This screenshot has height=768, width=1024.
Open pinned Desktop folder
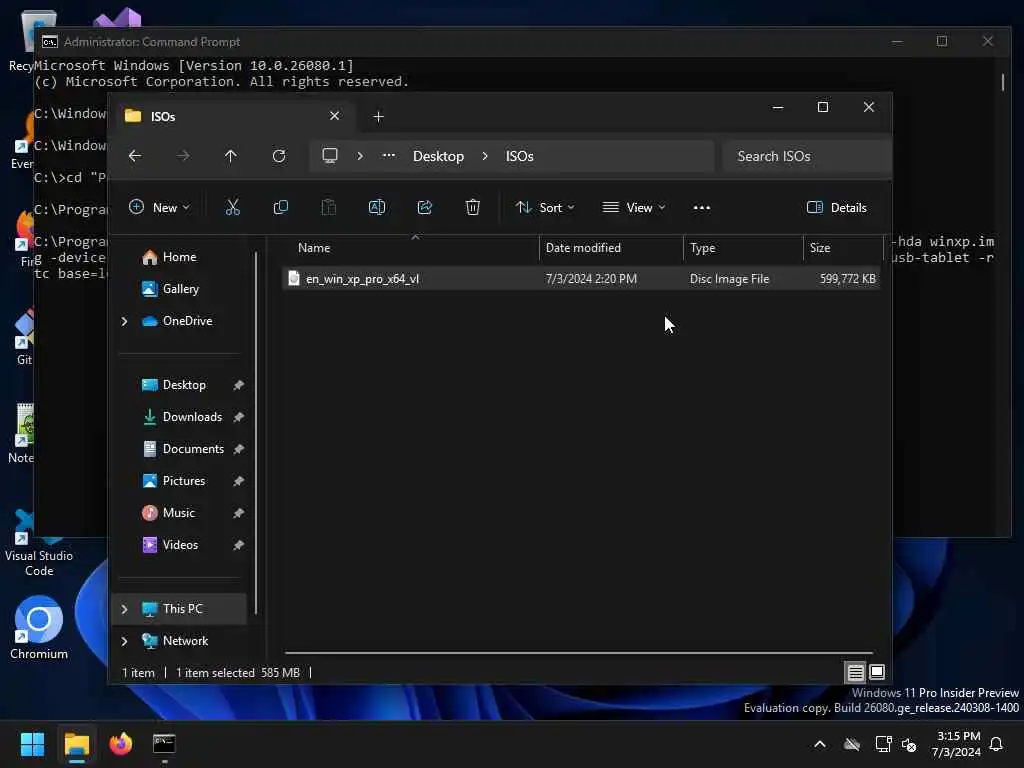point(184,385)
